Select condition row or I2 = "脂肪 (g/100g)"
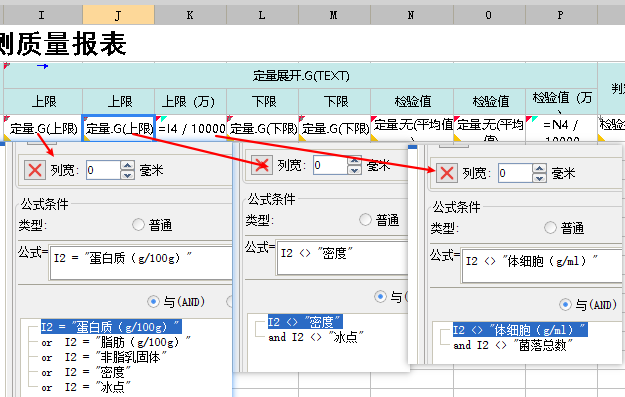Screen dimensions: 625x397 (116, 342)
